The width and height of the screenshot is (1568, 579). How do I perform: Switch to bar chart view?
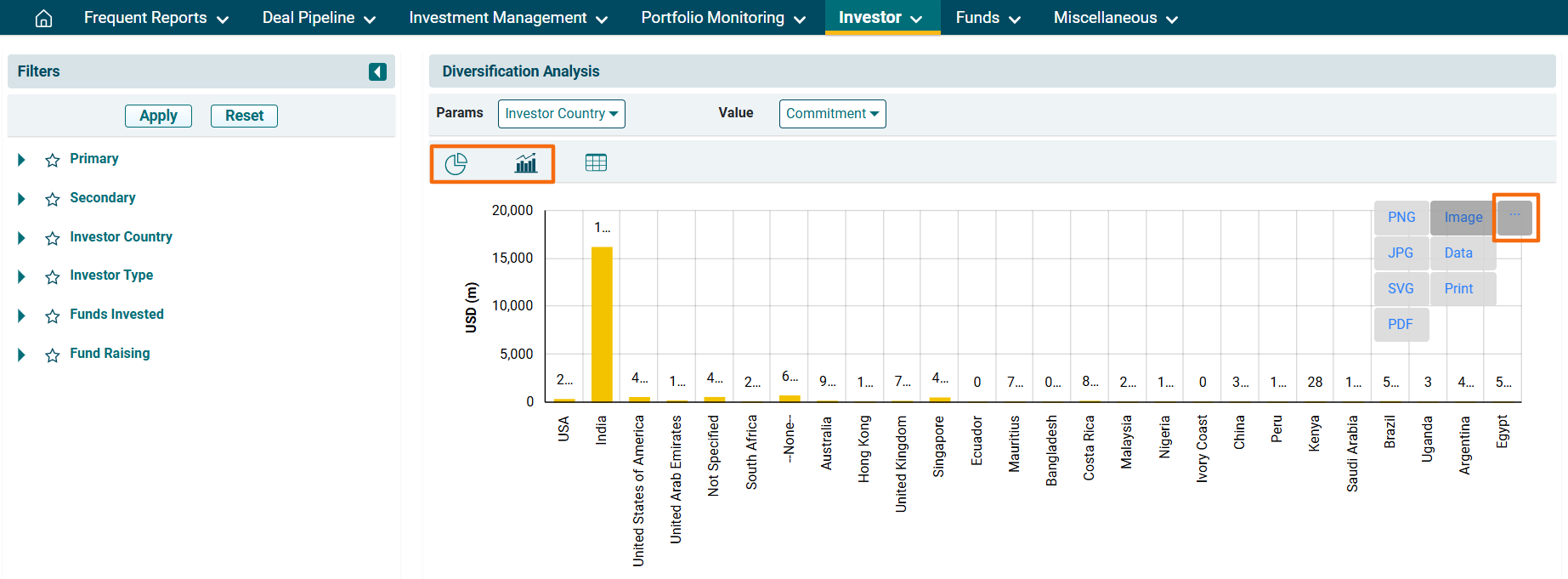[526, 163]
